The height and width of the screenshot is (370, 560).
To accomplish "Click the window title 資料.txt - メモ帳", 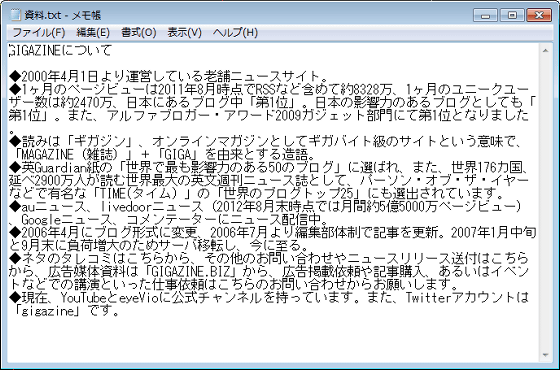I will tap(62, 15).
